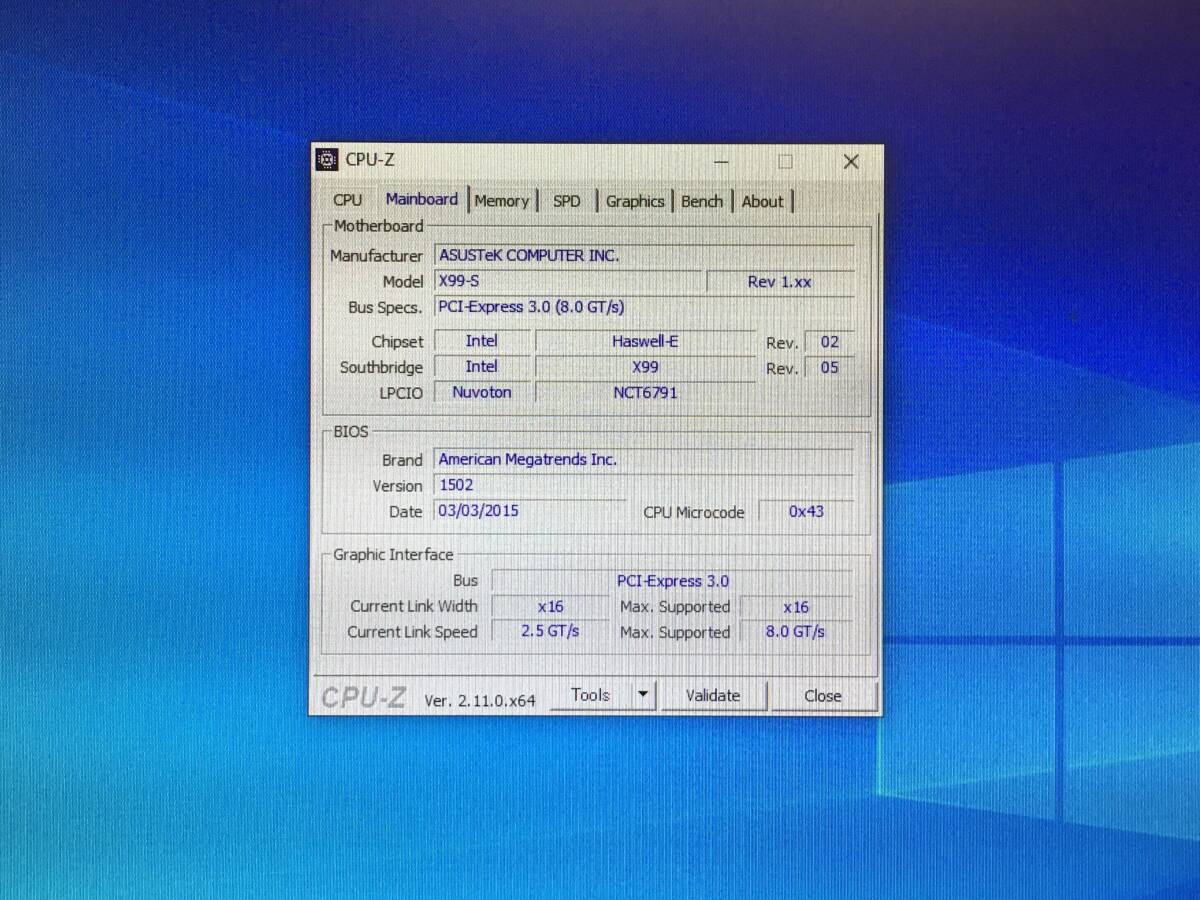Click the Validate button

[713, 696]
